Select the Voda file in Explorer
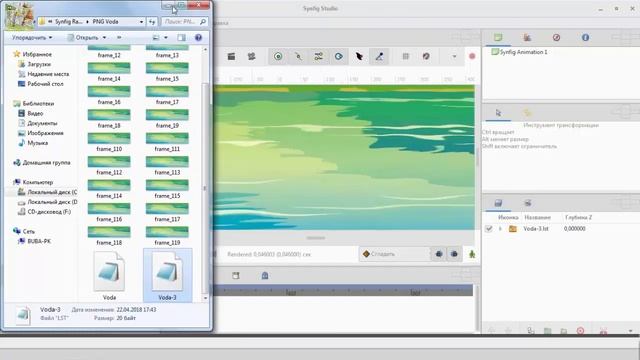Viewport: 640px width, 360px height. 109,276
